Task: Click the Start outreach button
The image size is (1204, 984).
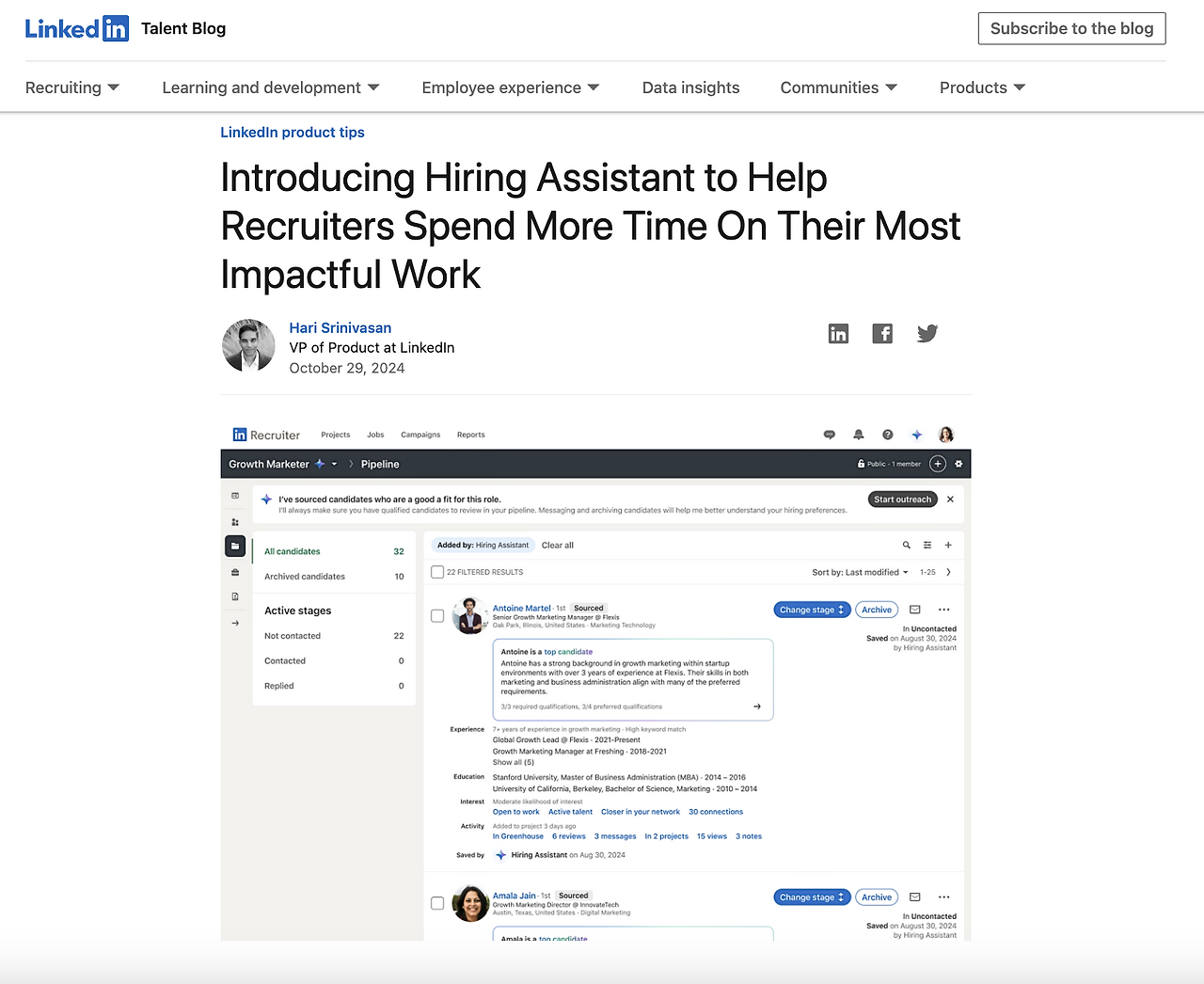Action: pos(903,500)
